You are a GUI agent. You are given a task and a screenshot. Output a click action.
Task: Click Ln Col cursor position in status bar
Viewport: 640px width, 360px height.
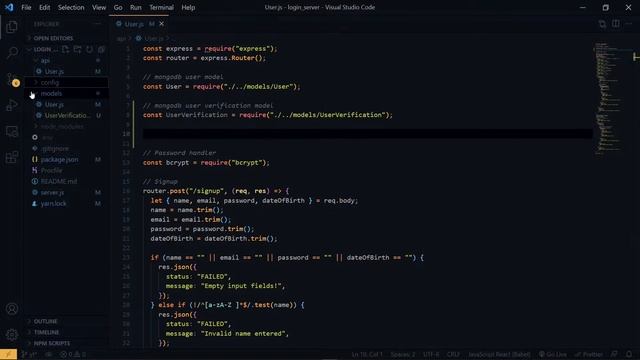tap(367, 354)
